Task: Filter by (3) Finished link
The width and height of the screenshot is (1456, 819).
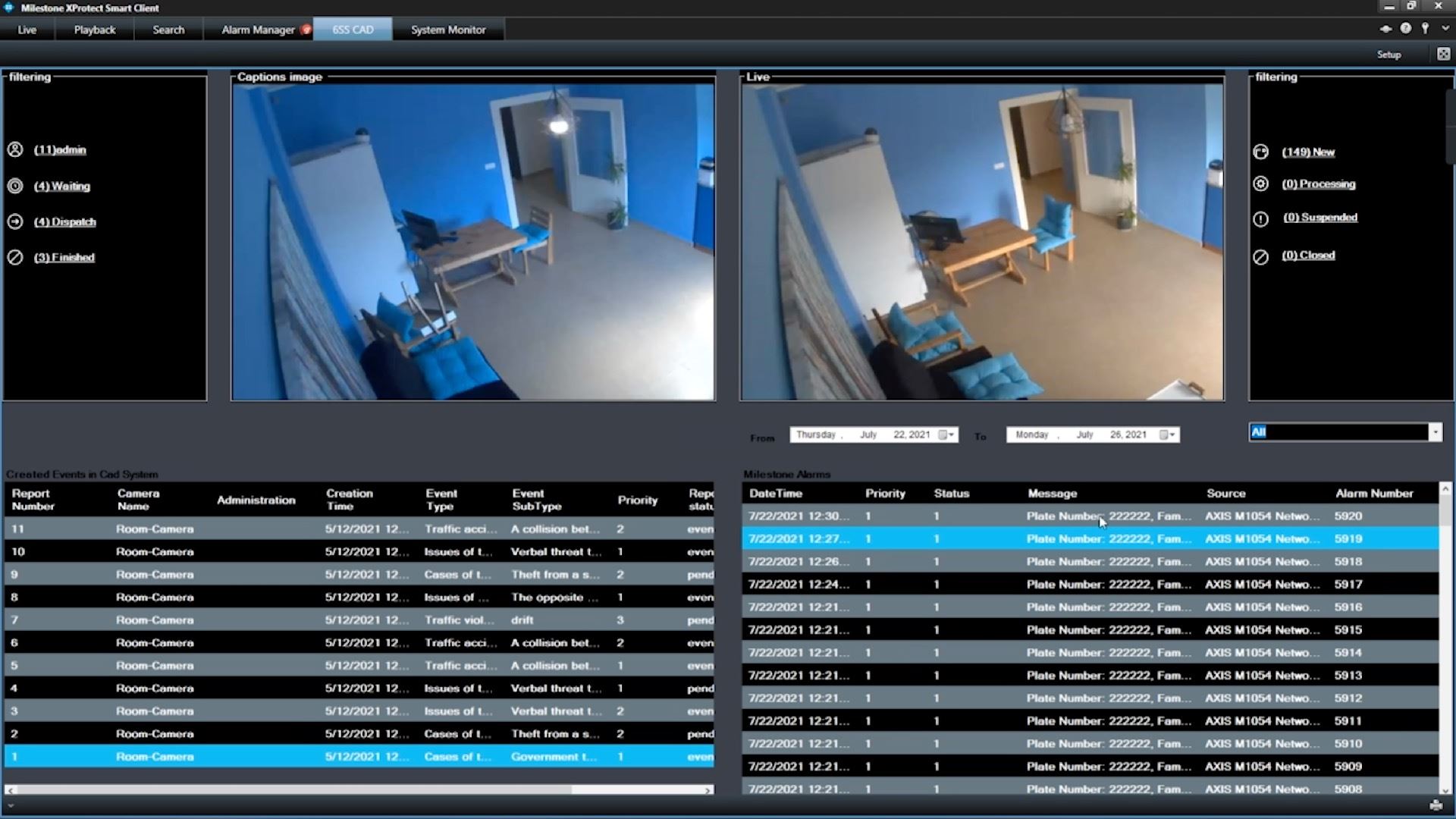Action: coord(64,258)
